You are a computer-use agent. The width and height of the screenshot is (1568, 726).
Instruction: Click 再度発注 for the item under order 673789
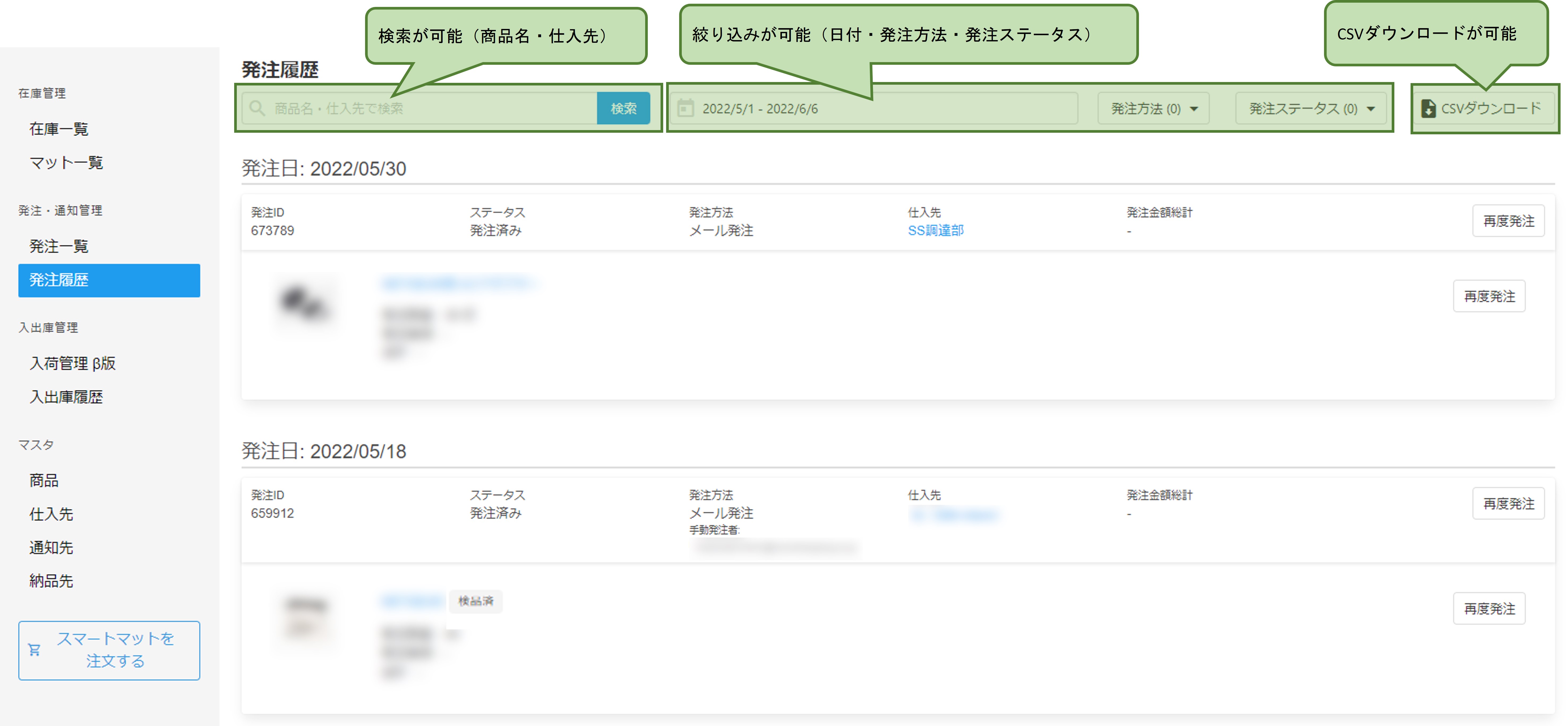(x=1489, y=296)
